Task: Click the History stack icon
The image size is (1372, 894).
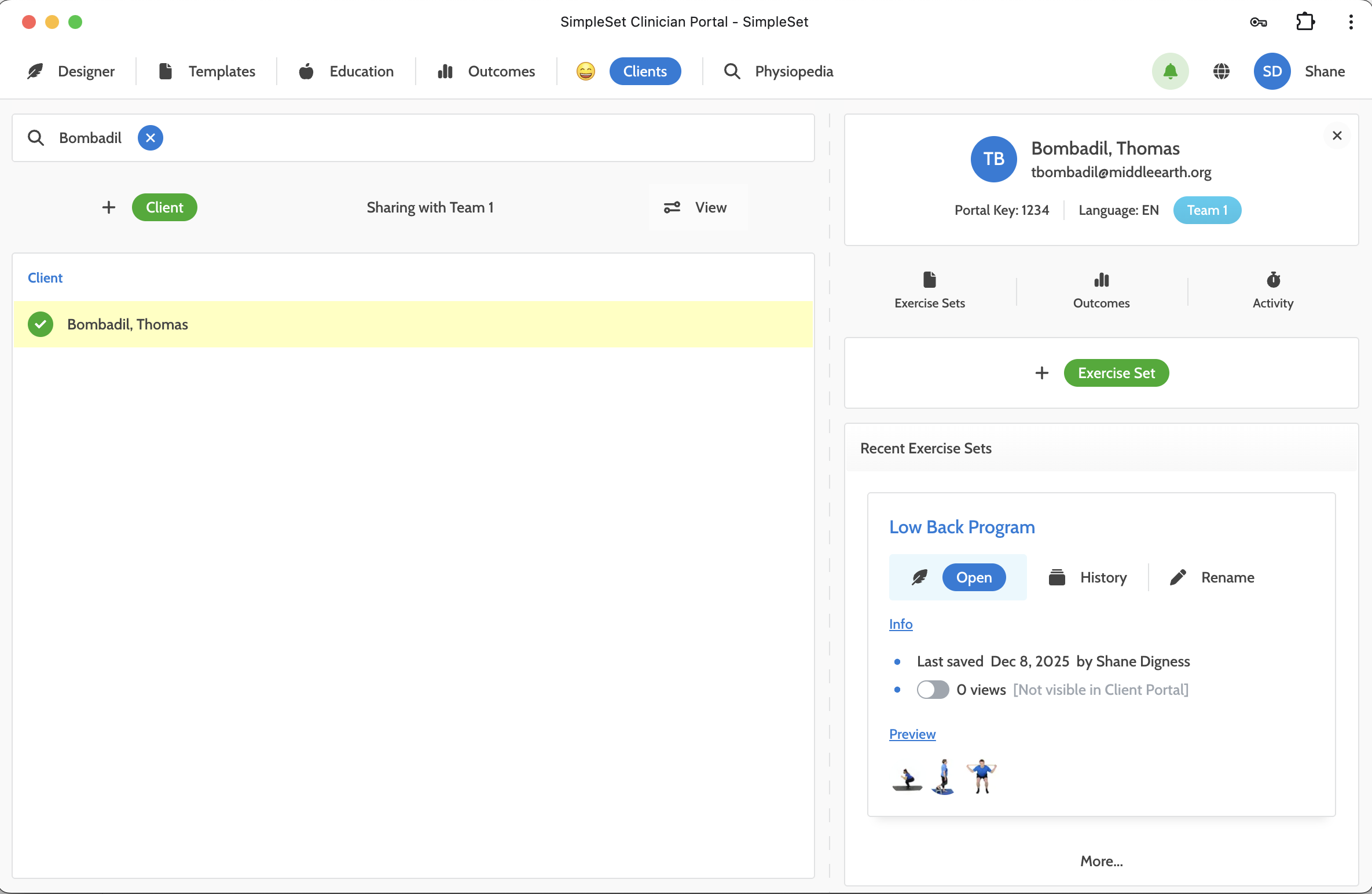Action: (x=1057, y=577)
